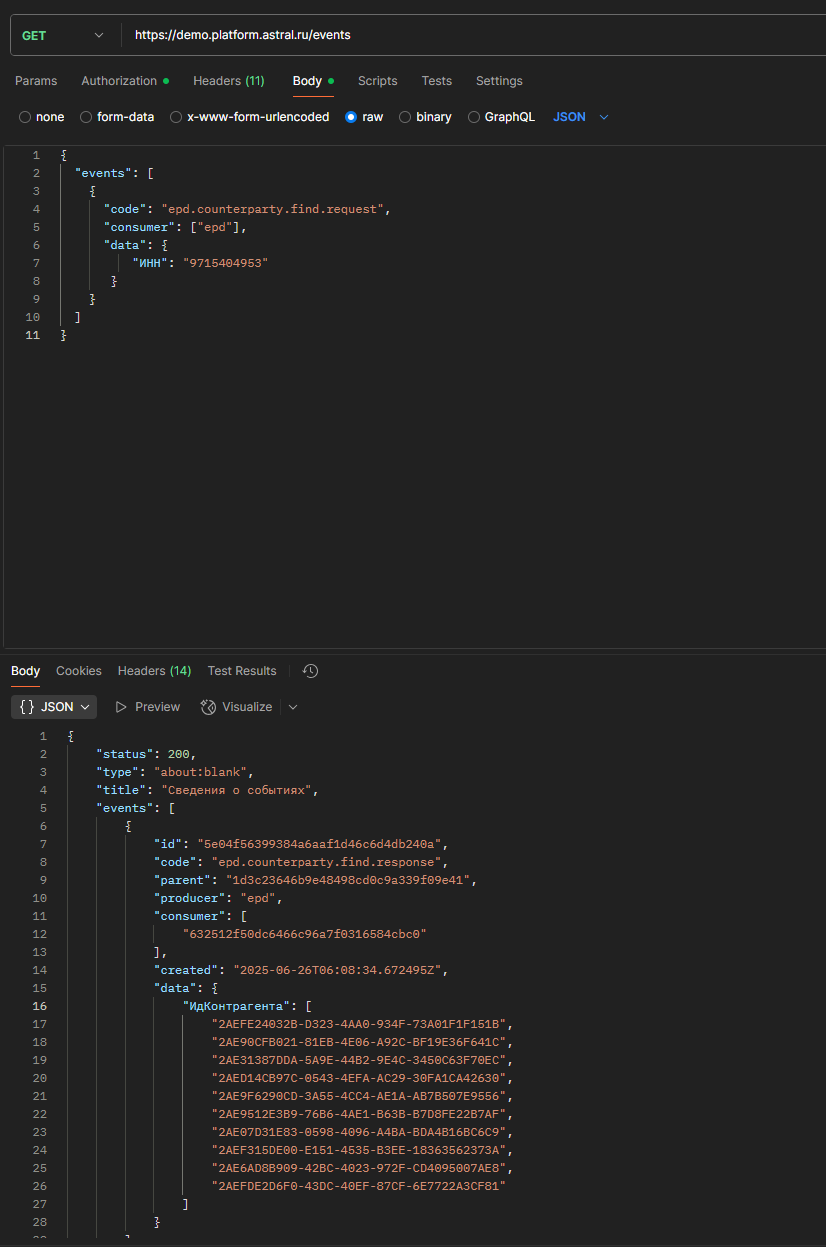The image size is (826, 1247).
Task: Click the GUID starting with 2AEFDE2D6F0
Action: 358,1186
